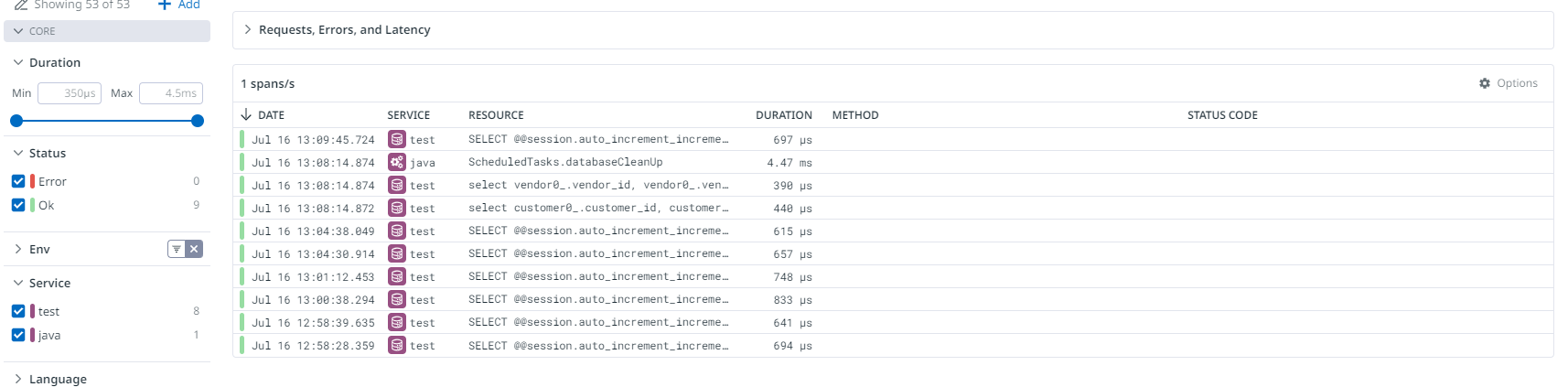Click database icon for 13:04:38.049 span
Image resolution: width=1568 pixels, height=387 pixels.
coord(397,231)
